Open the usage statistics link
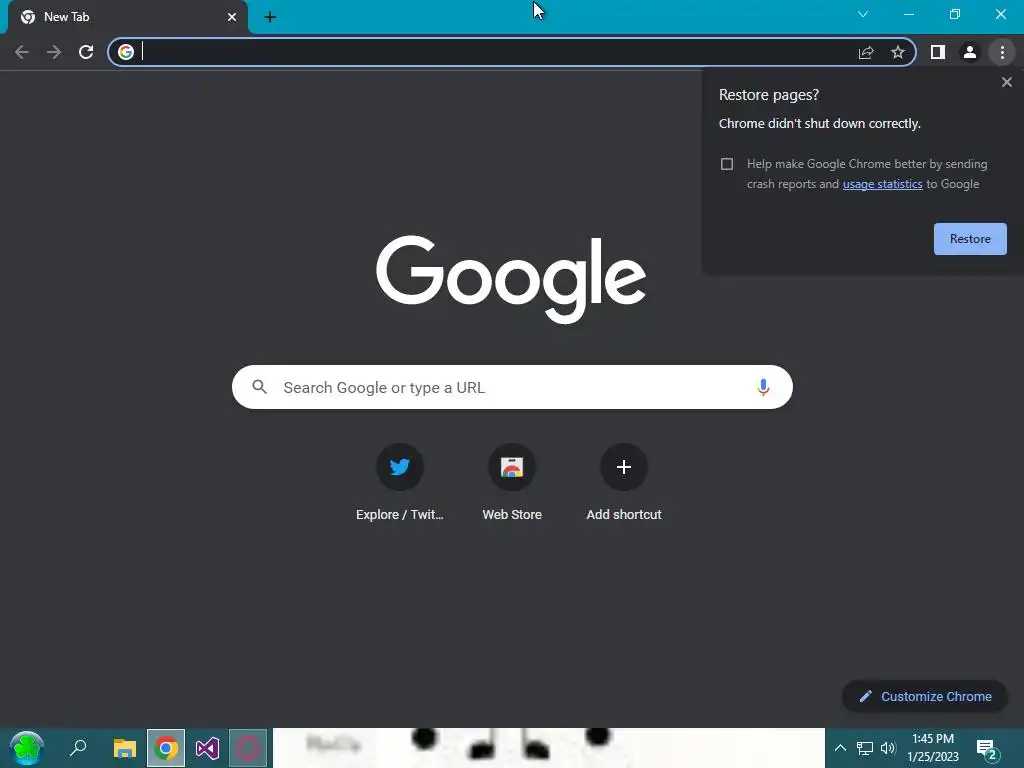The height and width of the screenshot is (768, 1024). 882,184
